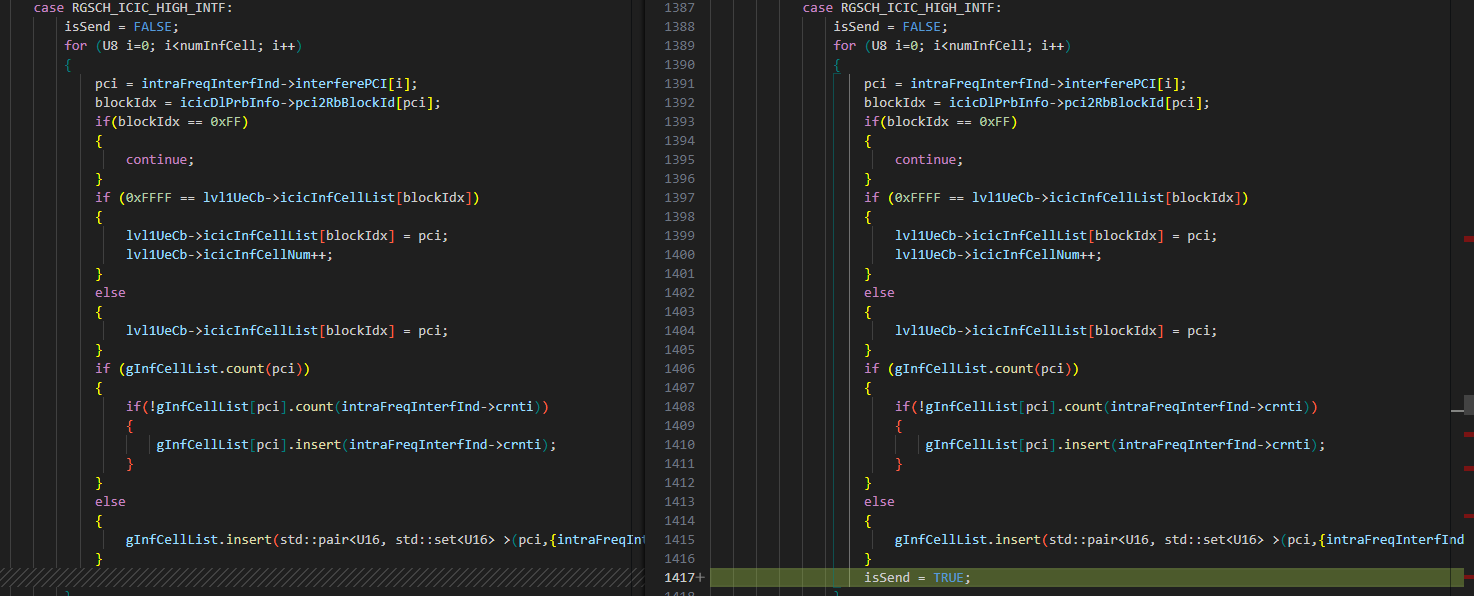Click line number 1415 in right gutter
This screenshot has height=596, width=1474.
coord(679,540)
